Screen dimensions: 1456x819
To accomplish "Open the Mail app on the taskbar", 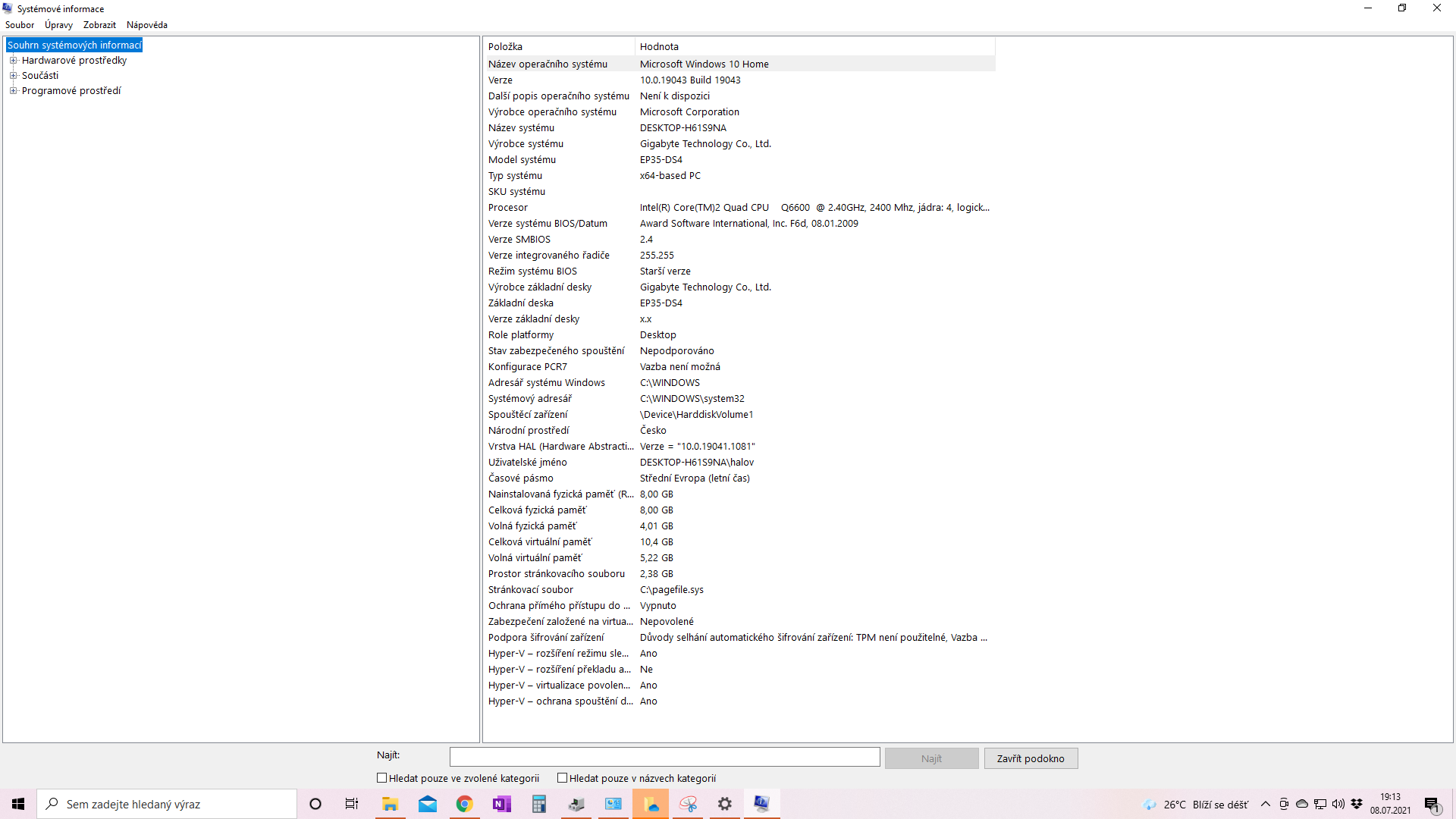I will click(x=428, y=804).
